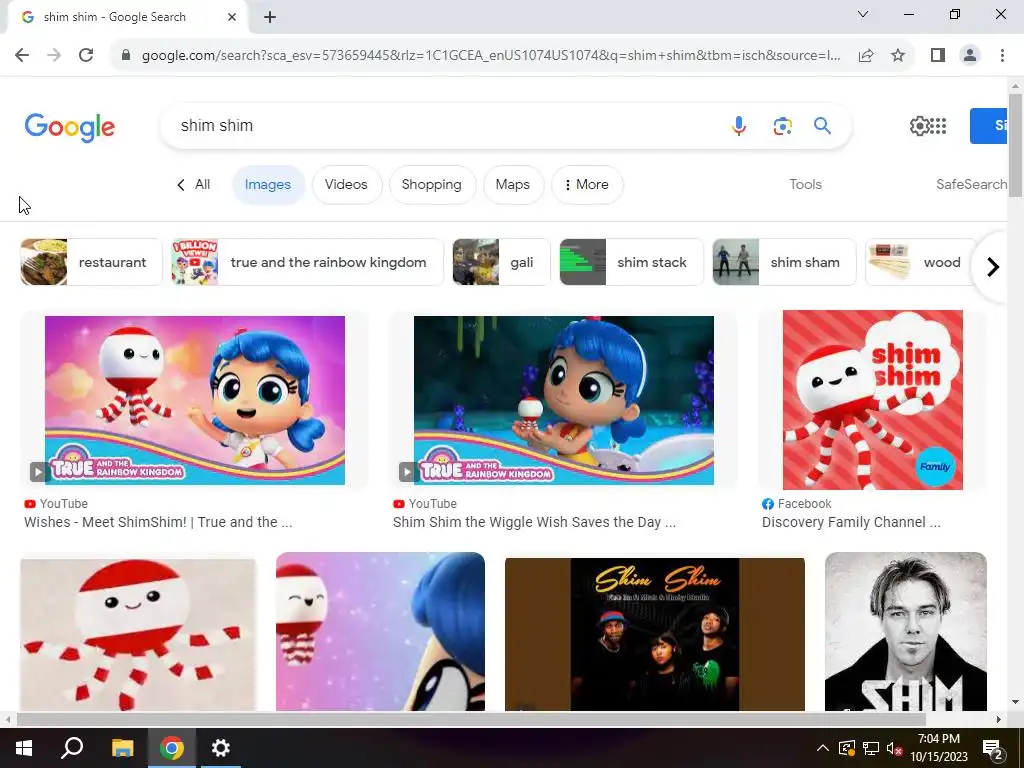The height and width of the screenshot is (768, 1024).
Task: Open Chrome three-dot menu
Action: click(x=1002, y=55)
